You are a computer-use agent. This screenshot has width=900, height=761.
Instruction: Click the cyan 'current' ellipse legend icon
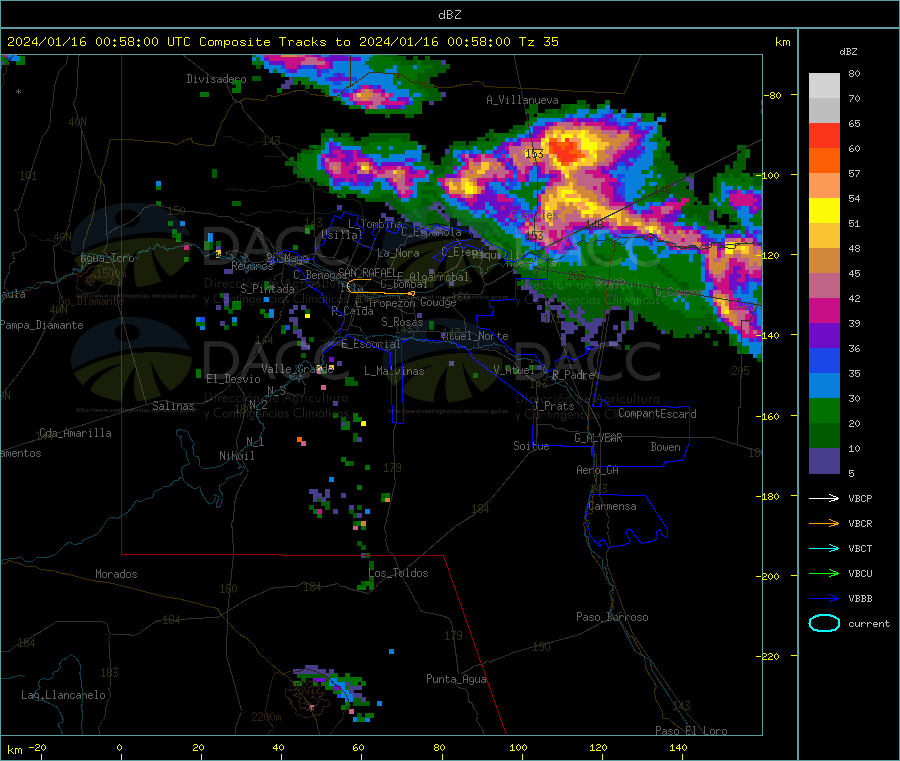[824, 623]
